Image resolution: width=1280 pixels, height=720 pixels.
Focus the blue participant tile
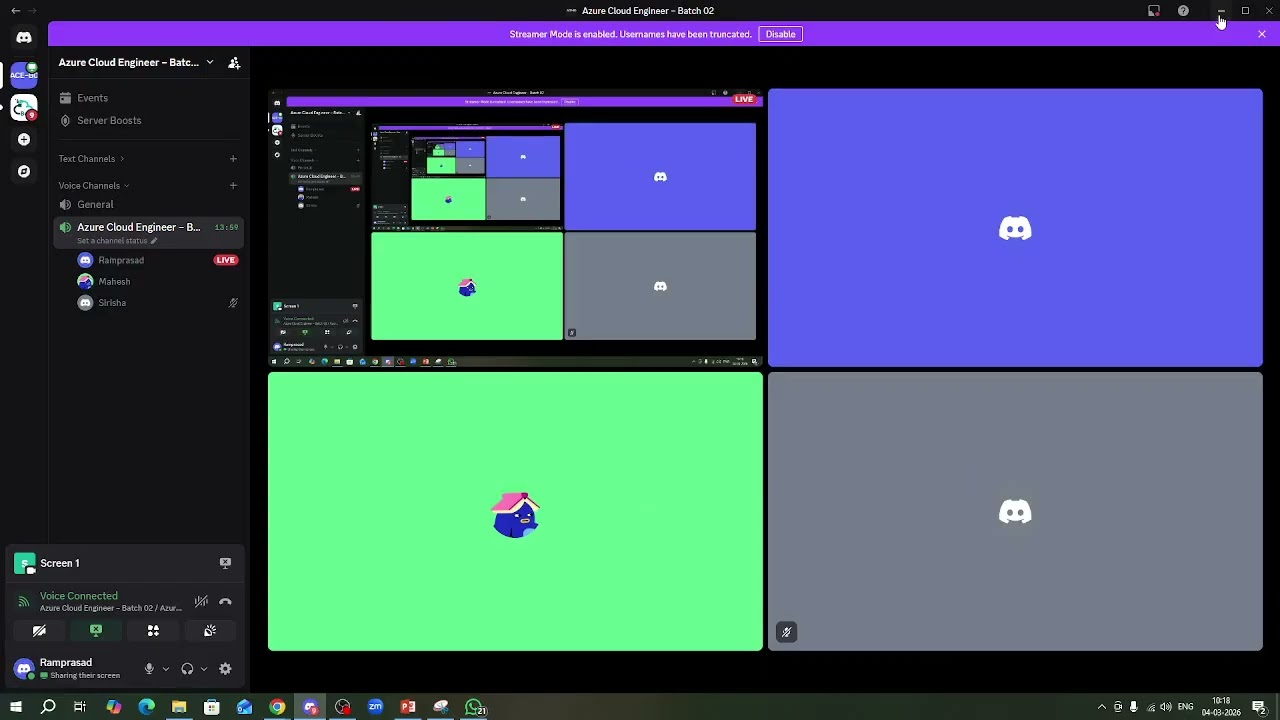point(1015,228)
